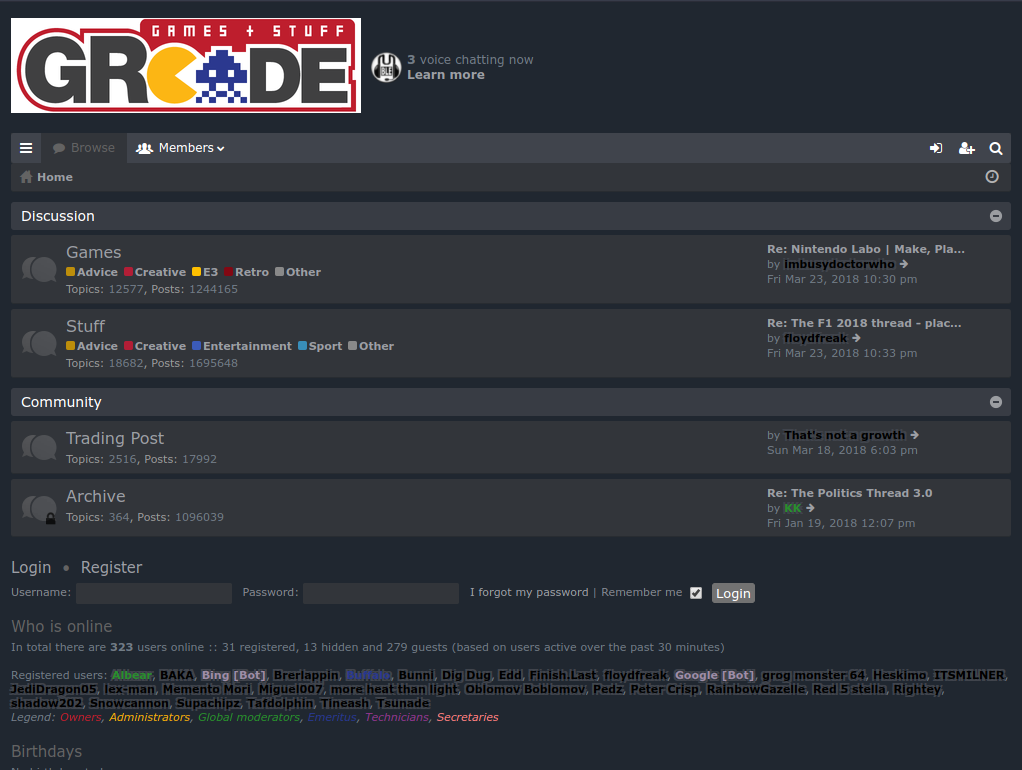Open grog monster 64's profile
Screen dimensions: 1022x770
tap(813, 675)
